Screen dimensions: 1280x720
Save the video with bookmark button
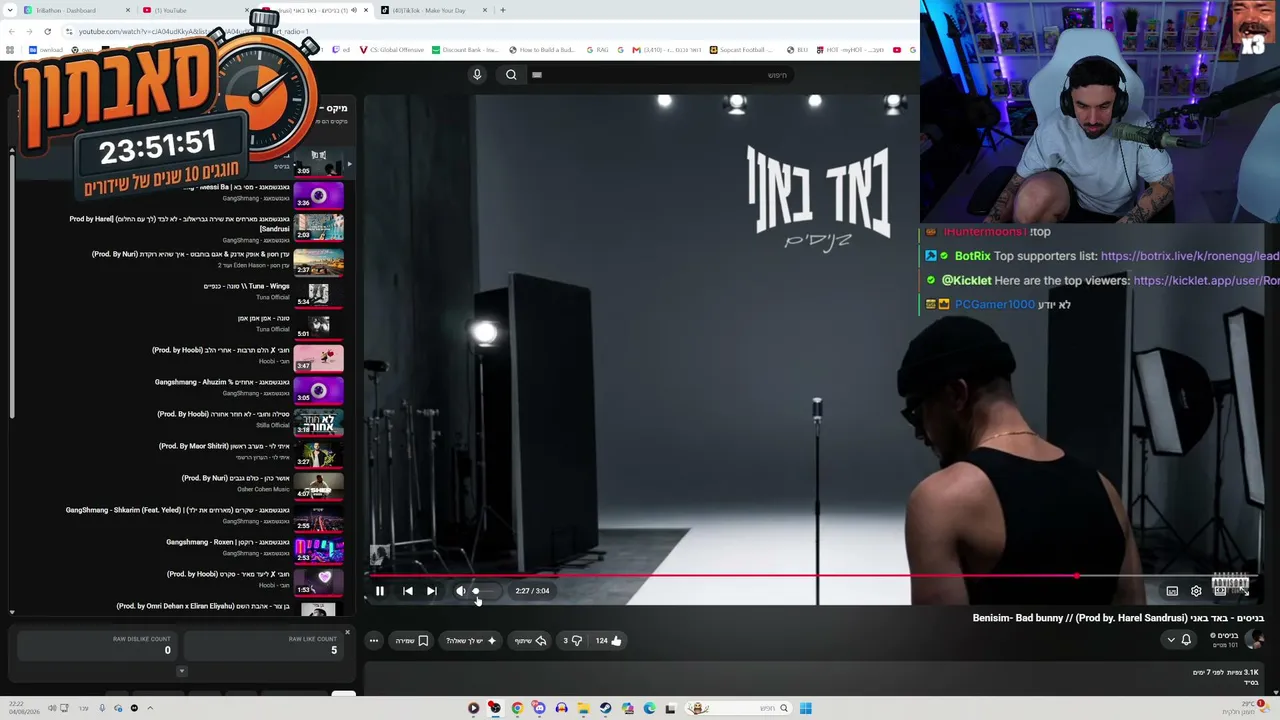coord(412,641)
